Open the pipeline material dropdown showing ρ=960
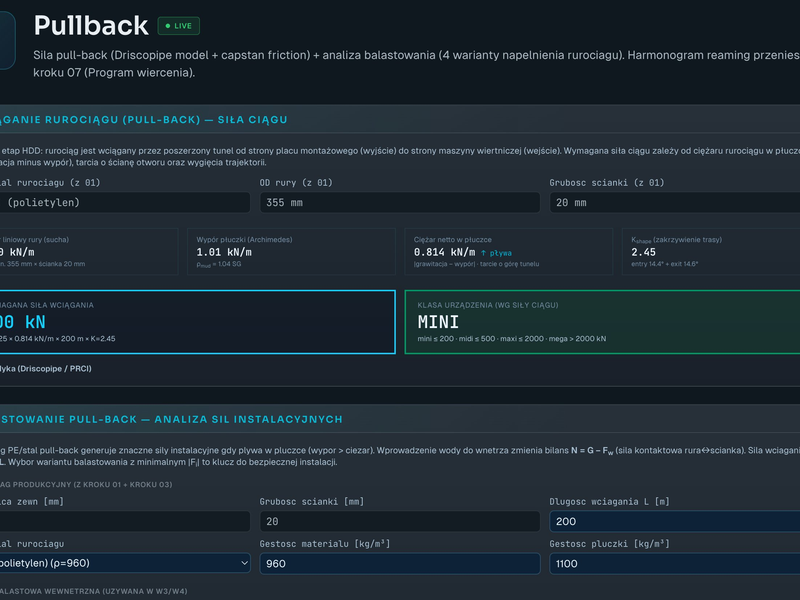Viewport: 800px width, 600px height. click(124, 563)
